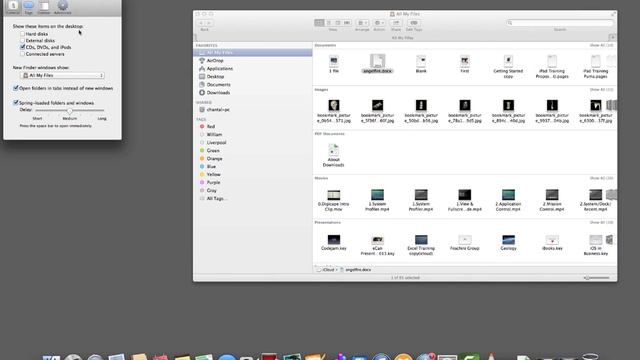Open the New Finder windows show dropdown
The image size is (640, 360).
[62, 76]
